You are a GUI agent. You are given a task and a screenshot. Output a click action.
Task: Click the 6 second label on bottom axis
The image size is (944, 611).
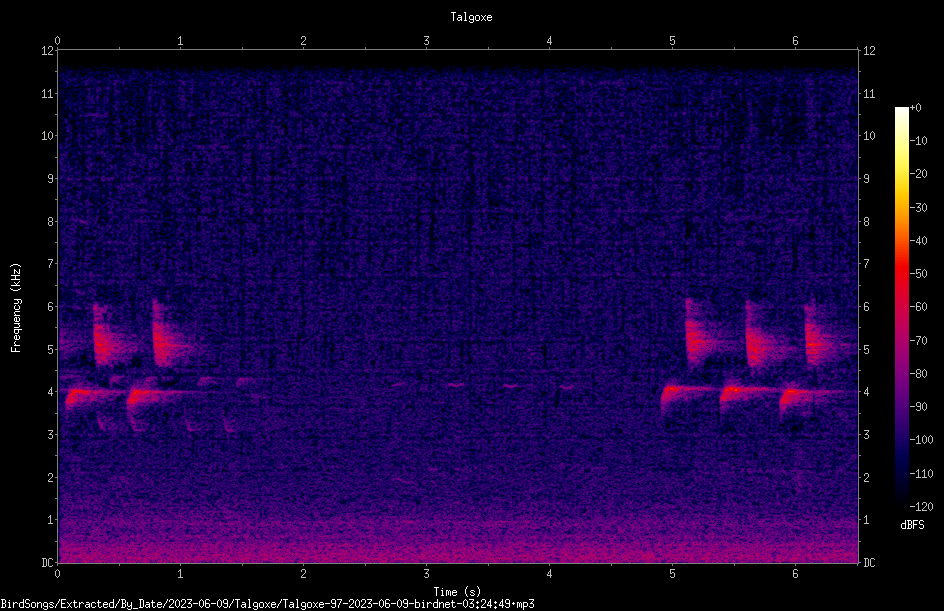click(x=795, y=574)
